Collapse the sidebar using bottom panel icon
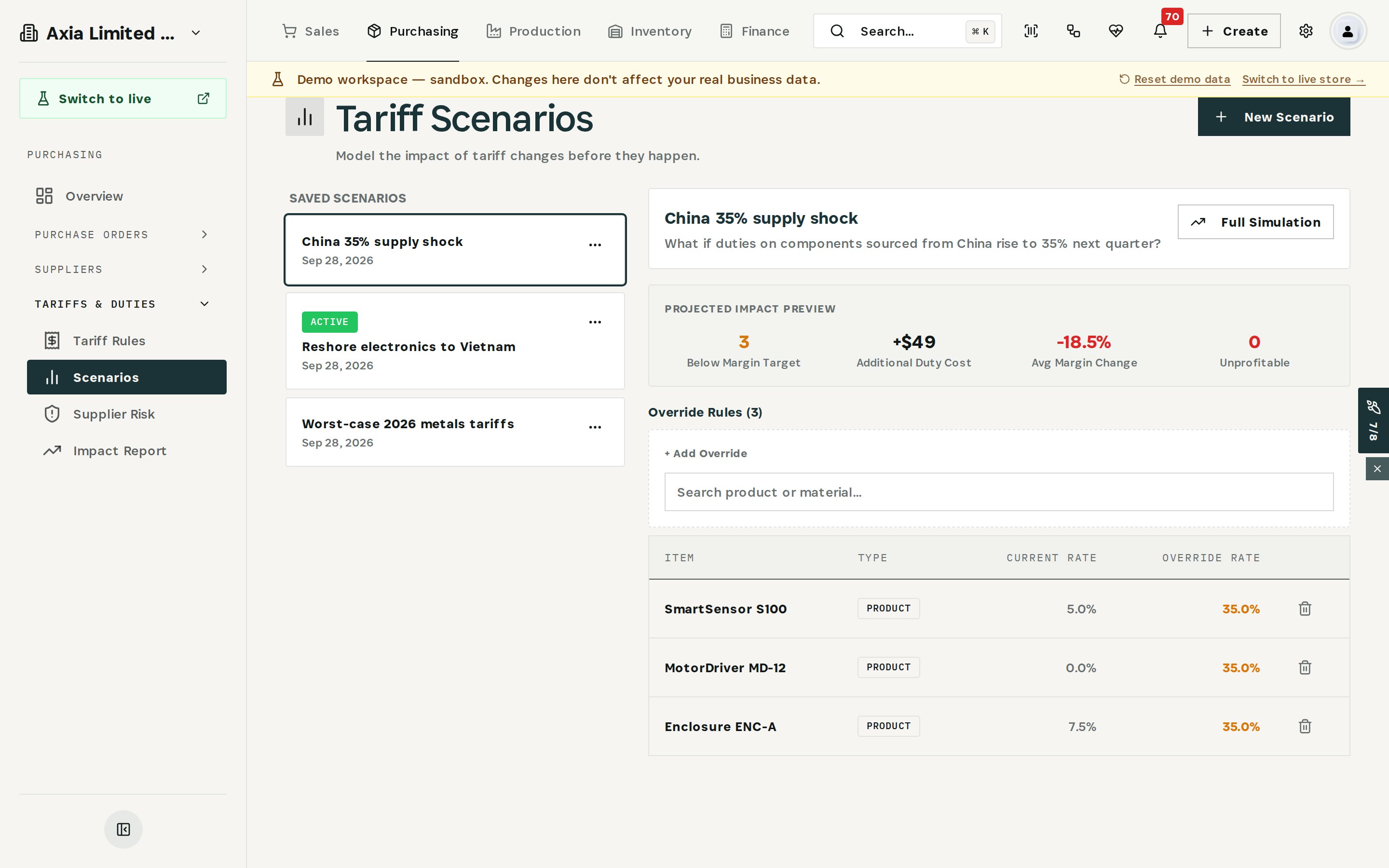 pyautogui.click(x=123, y=829)
